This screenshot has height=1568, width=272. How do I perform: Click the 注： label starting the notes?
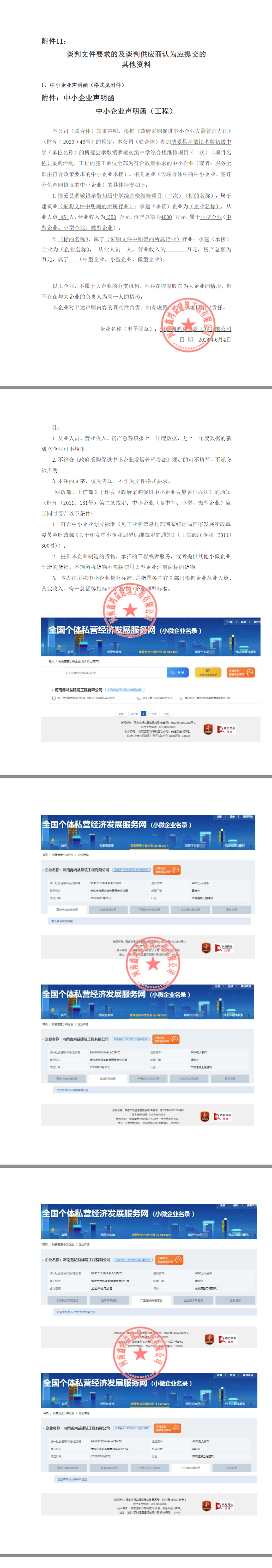click(56, 428)
